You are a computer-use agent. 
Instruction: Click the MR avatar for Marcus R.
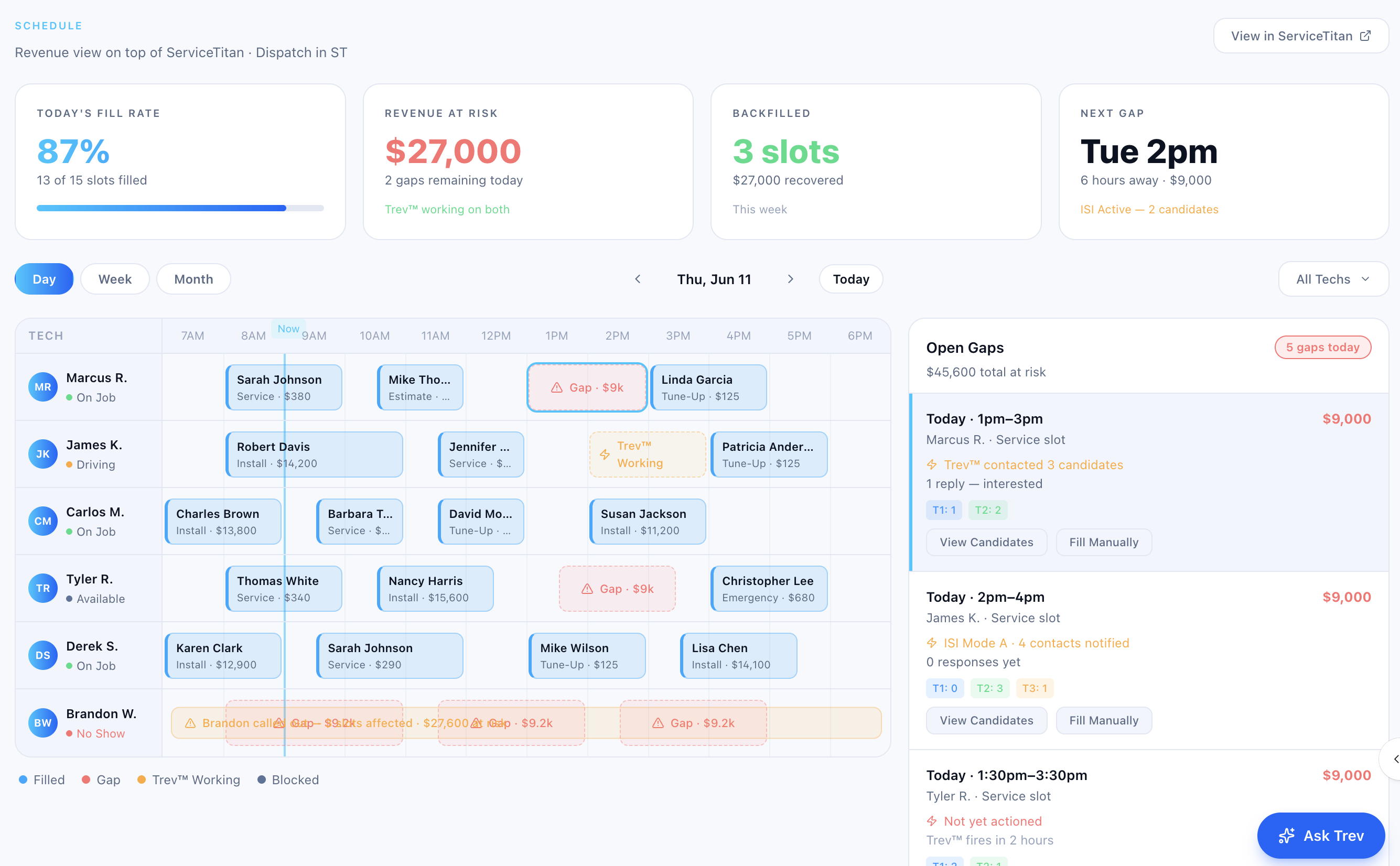[x=43, y=387]
